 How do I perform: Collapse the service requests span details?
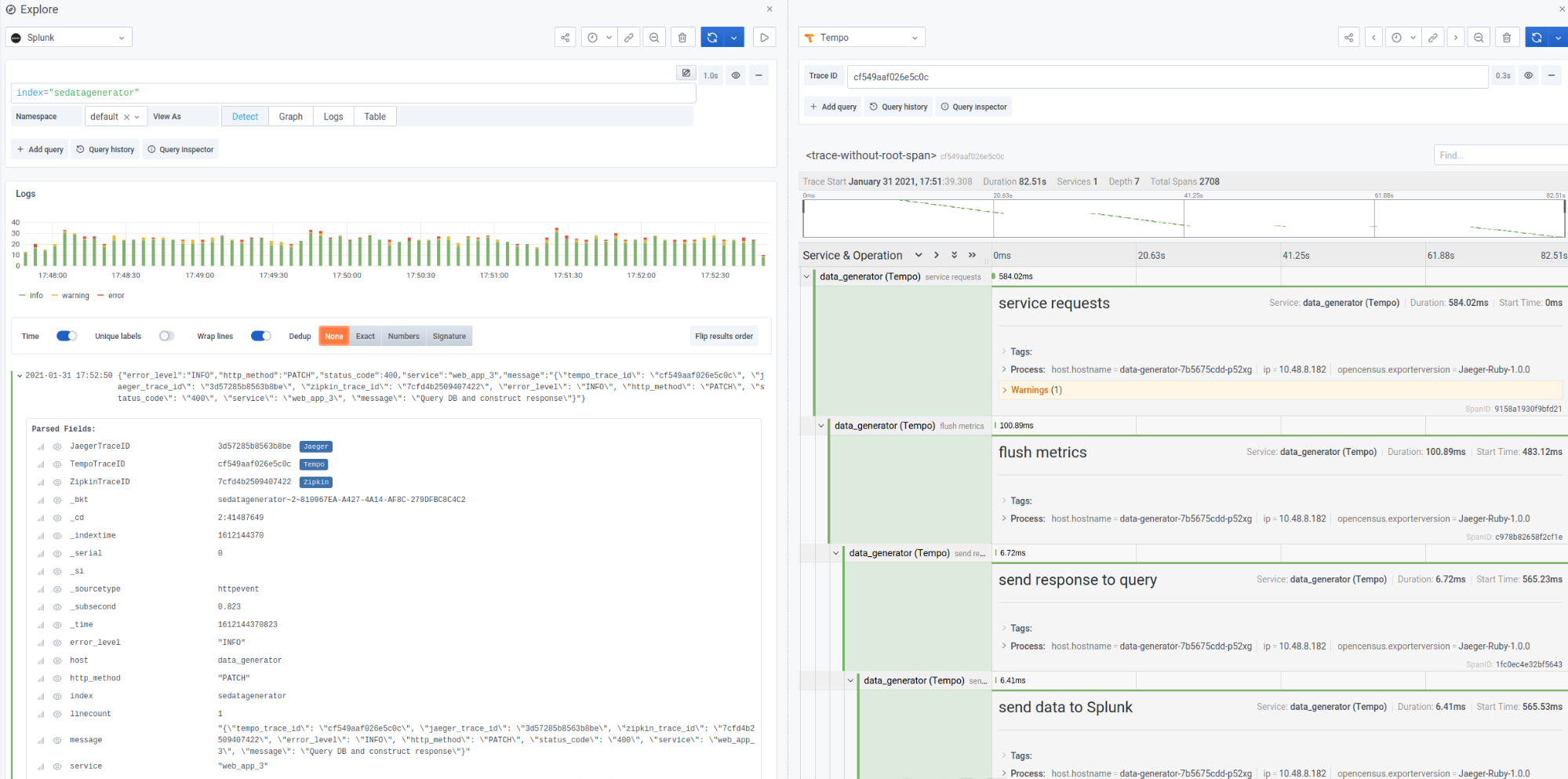point(806,276)
